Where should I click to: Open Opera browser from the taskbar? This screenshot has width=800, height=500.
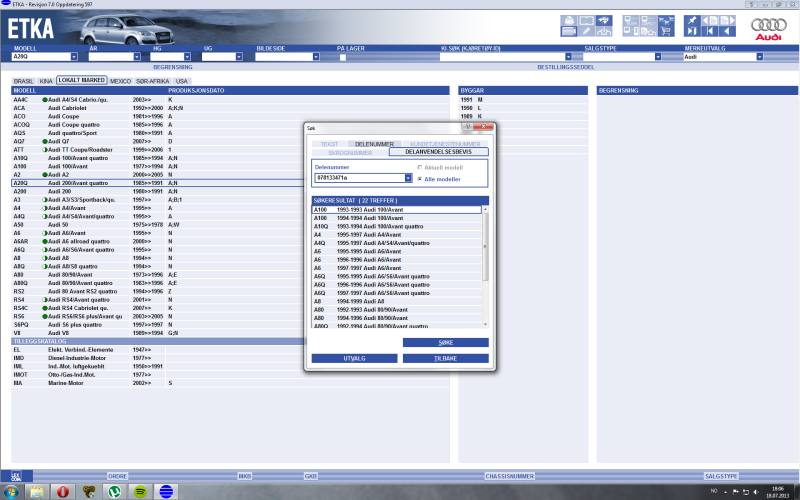coord(63,491)
